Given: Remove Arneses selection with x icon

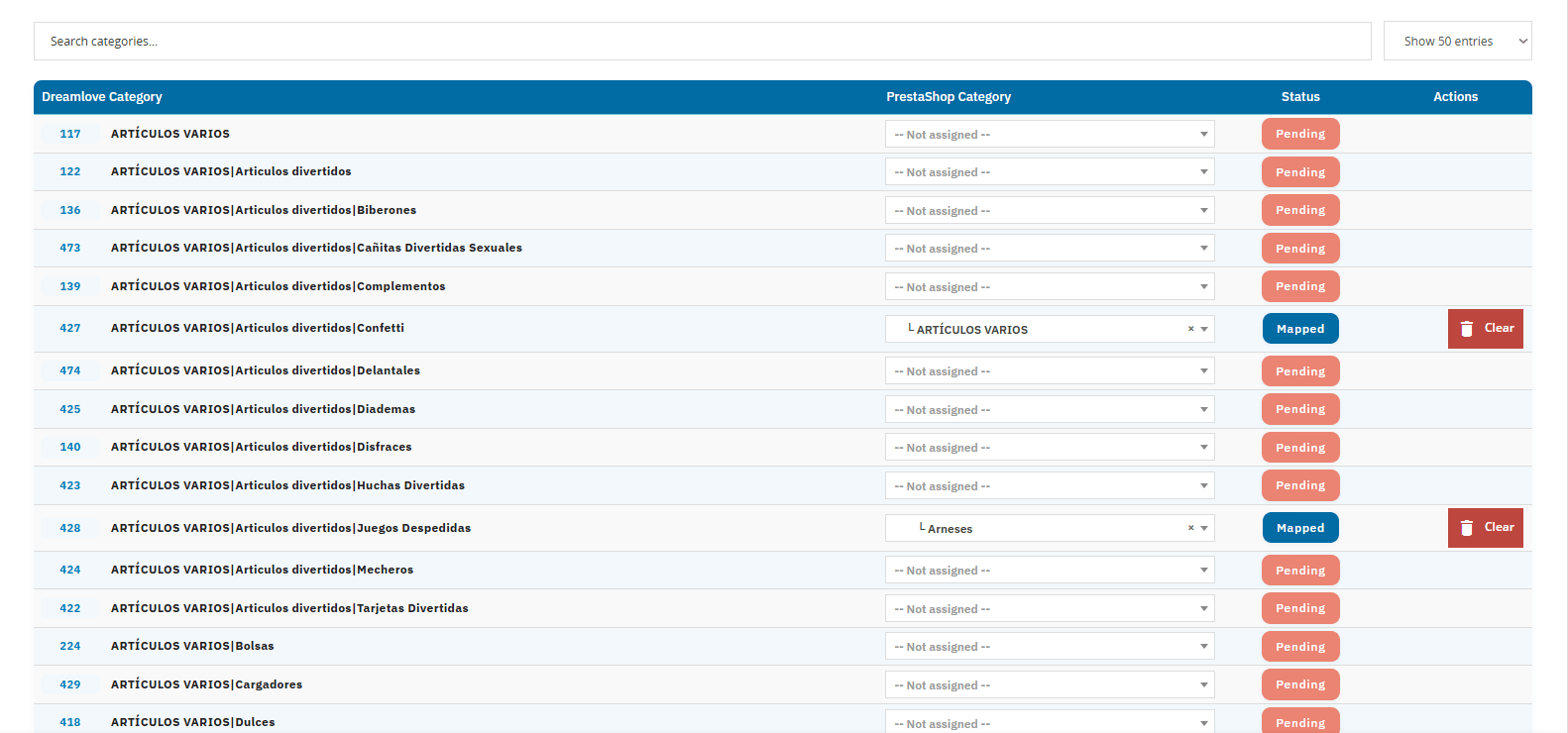Looking at the screenshot, I should click(x=1190, y=528).
